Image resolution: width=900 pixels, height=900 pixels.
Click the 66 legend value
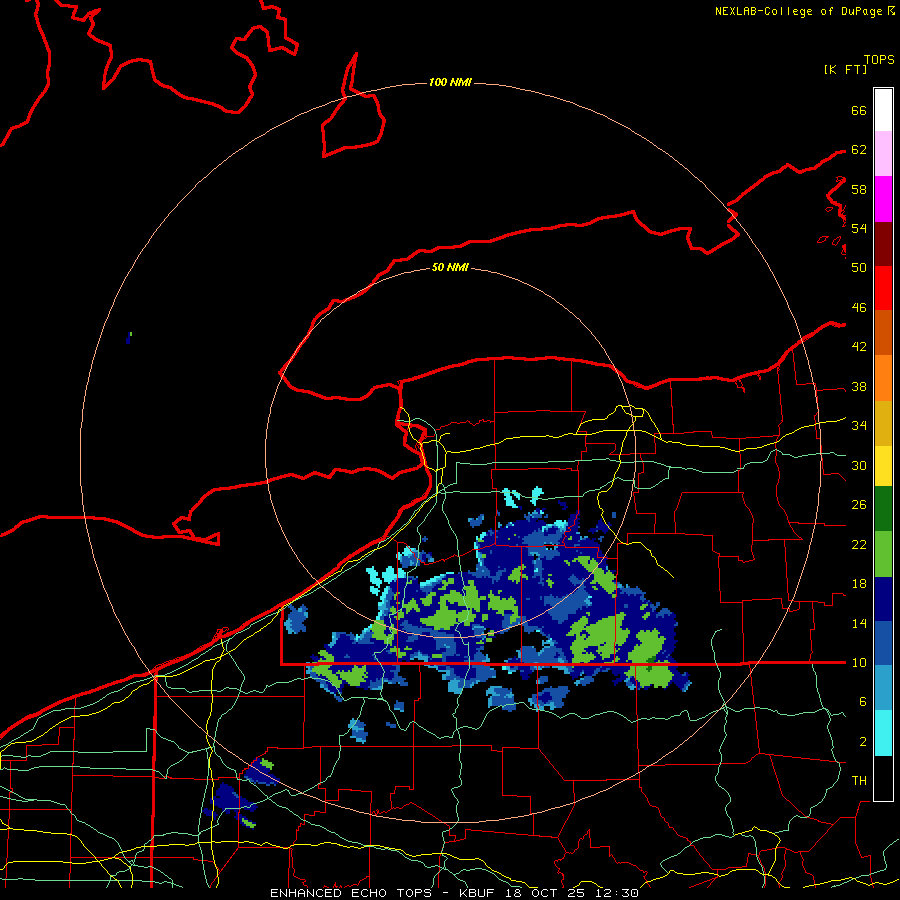859,110
